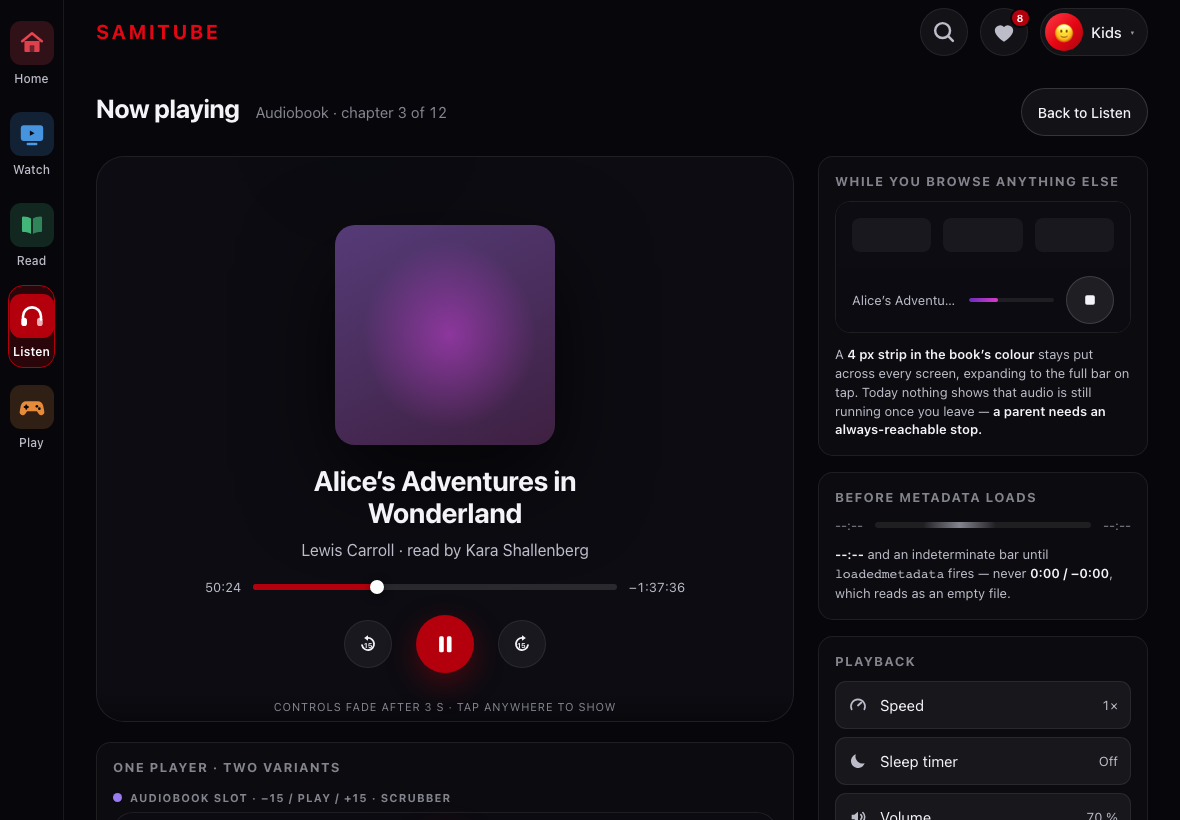The image size is (1180, 820).
Task: Click Audiobook chapter 3 of 12 text
Action: pos(351,113)
